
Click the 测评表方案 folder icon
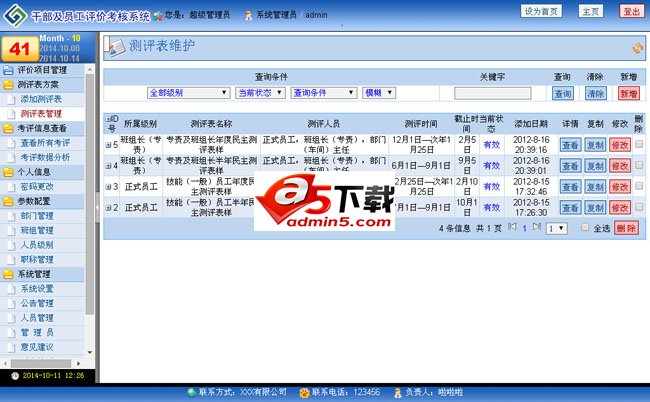[x=8, y=85]
